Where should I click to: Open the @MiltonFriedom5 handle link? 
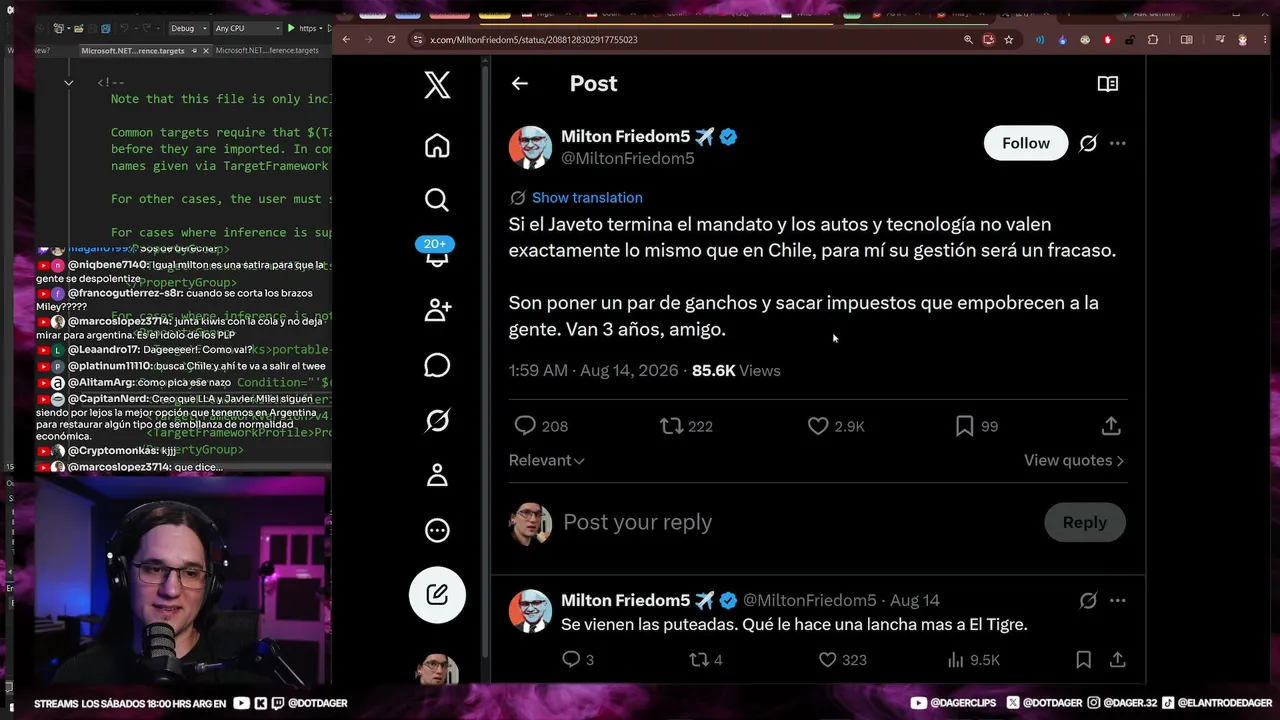[628, 159]
